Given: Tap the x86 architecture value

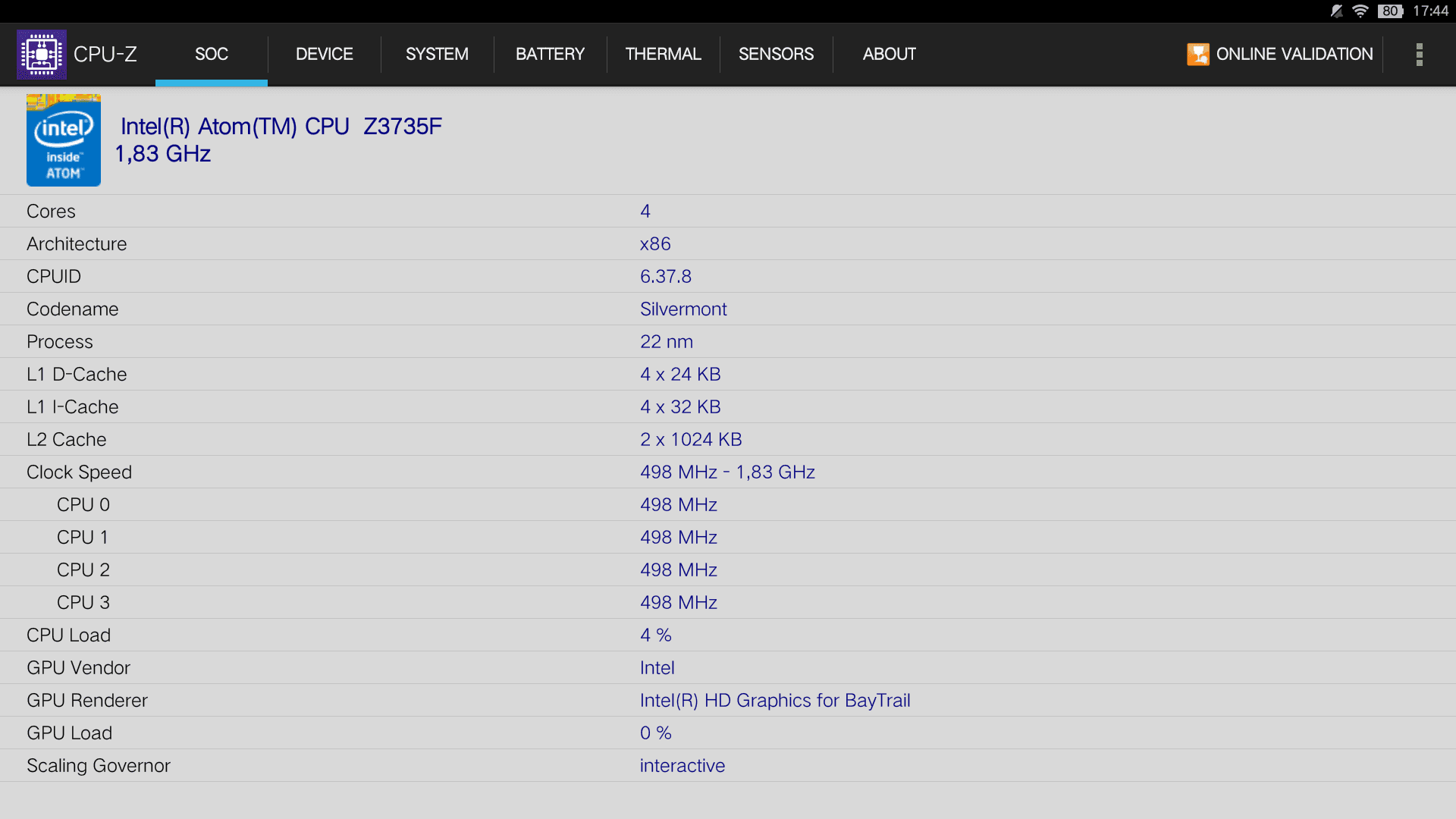Looking at the screenshot, I should 655,244.
